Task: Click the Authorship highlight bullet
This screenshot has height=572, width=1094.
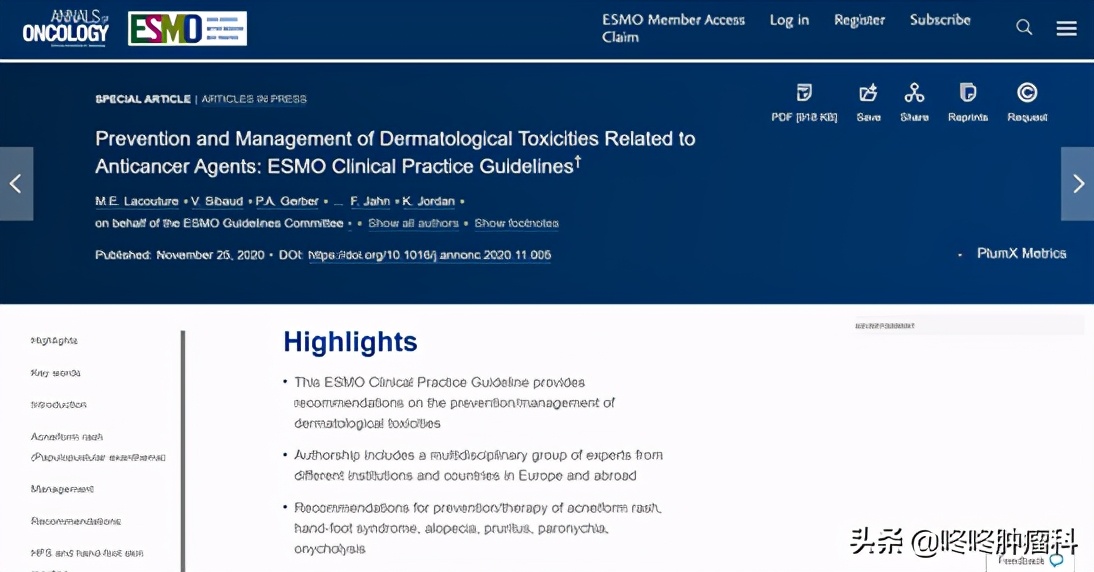Action: [x=478, y=465]
